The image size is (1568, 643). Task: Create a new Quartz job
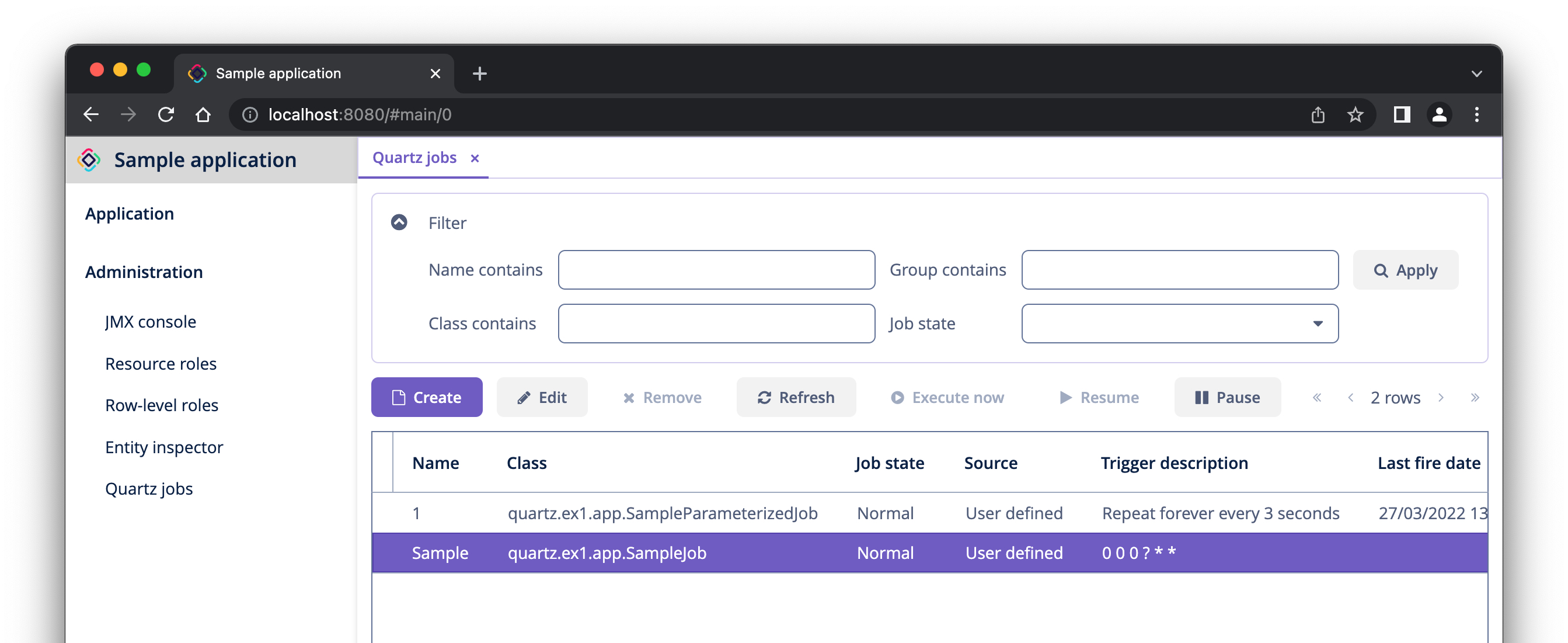pos(427,397)
